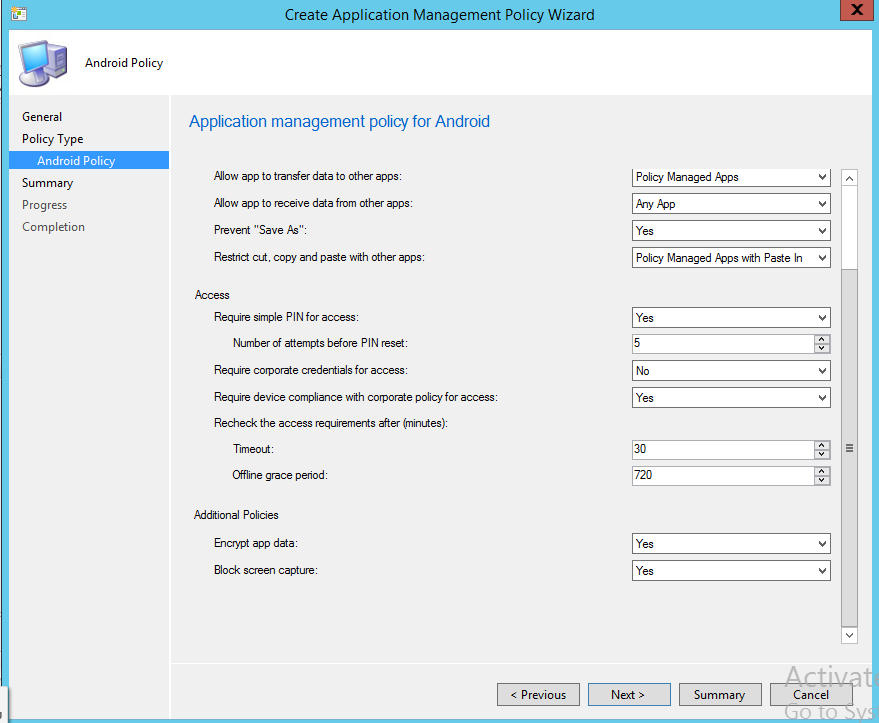Go to the Completion step

coord(53,226)
